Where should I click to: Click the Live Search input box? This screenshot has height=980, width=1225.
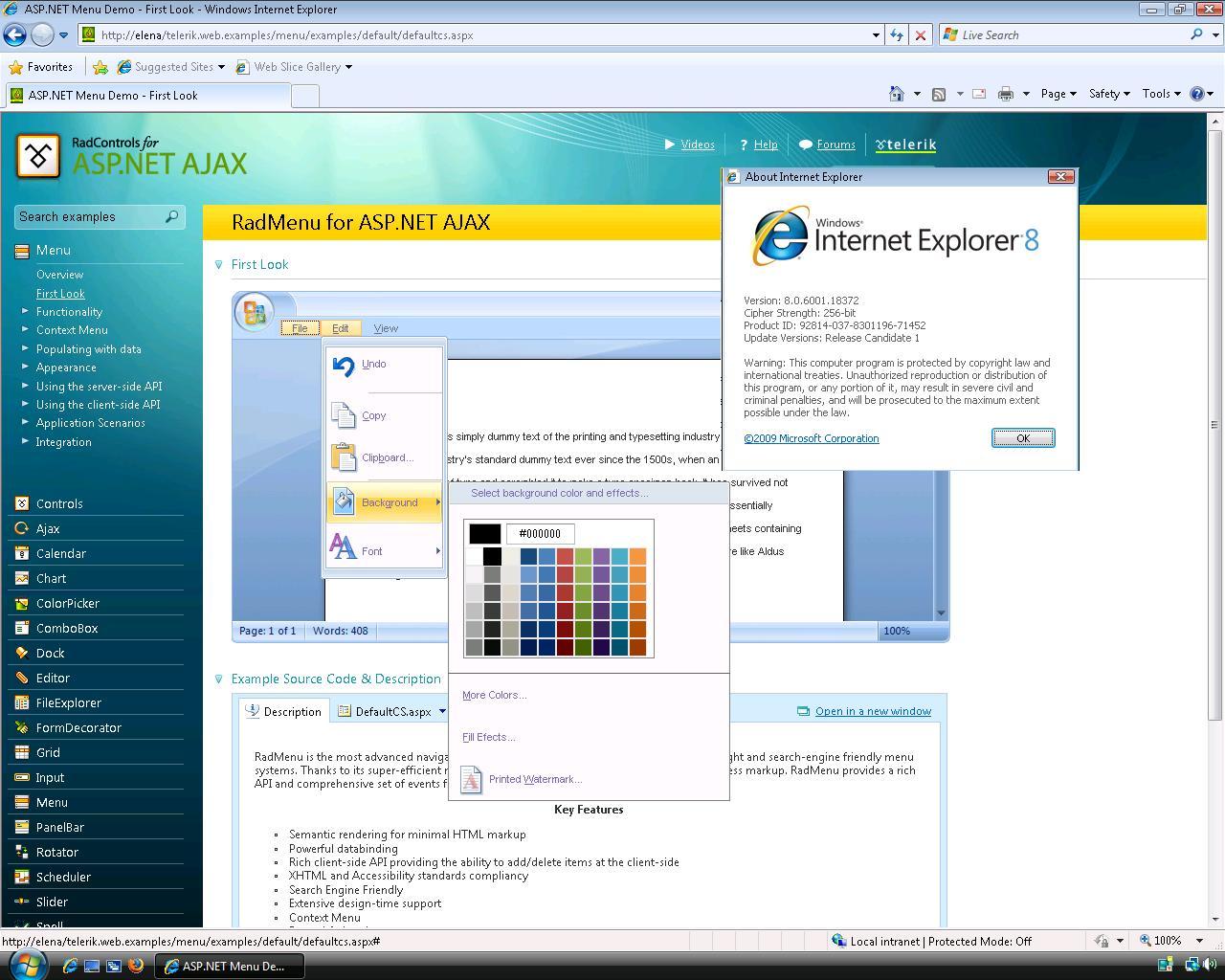[1071, 35]
